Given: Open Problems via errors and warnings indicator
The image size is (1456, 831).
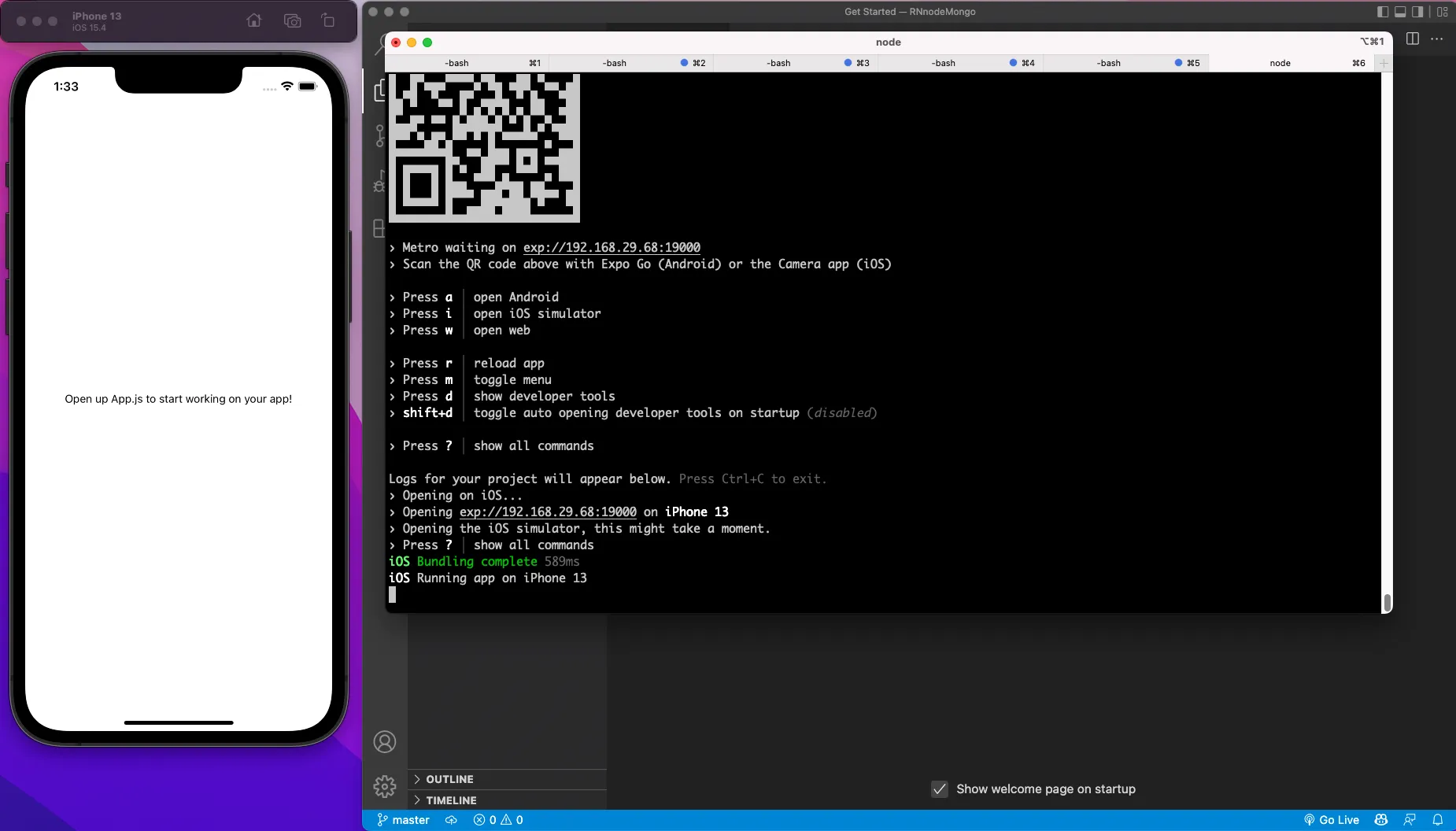Looking at the screenshot, I should (x=498, y=820).
